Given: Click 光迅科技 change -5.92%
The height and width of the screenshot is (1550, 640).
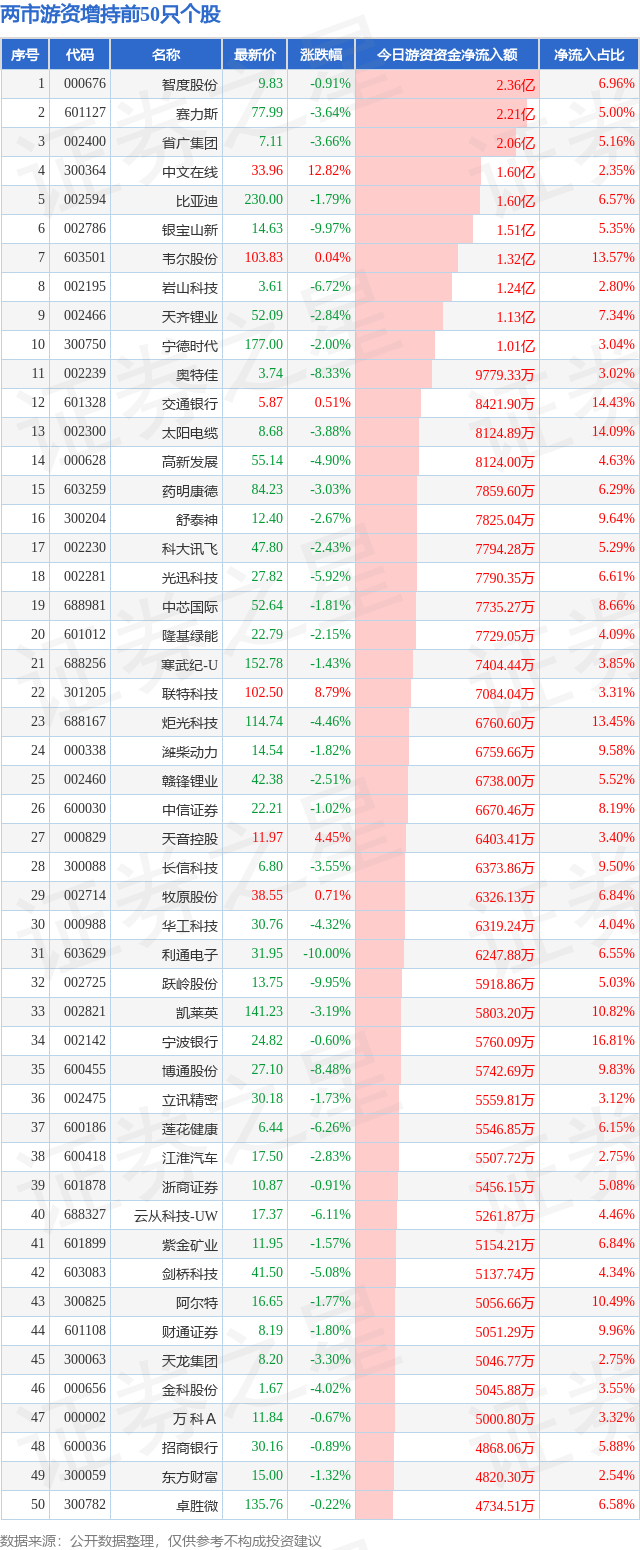Looking at the screenshot, I should click(x=330, y=577).
